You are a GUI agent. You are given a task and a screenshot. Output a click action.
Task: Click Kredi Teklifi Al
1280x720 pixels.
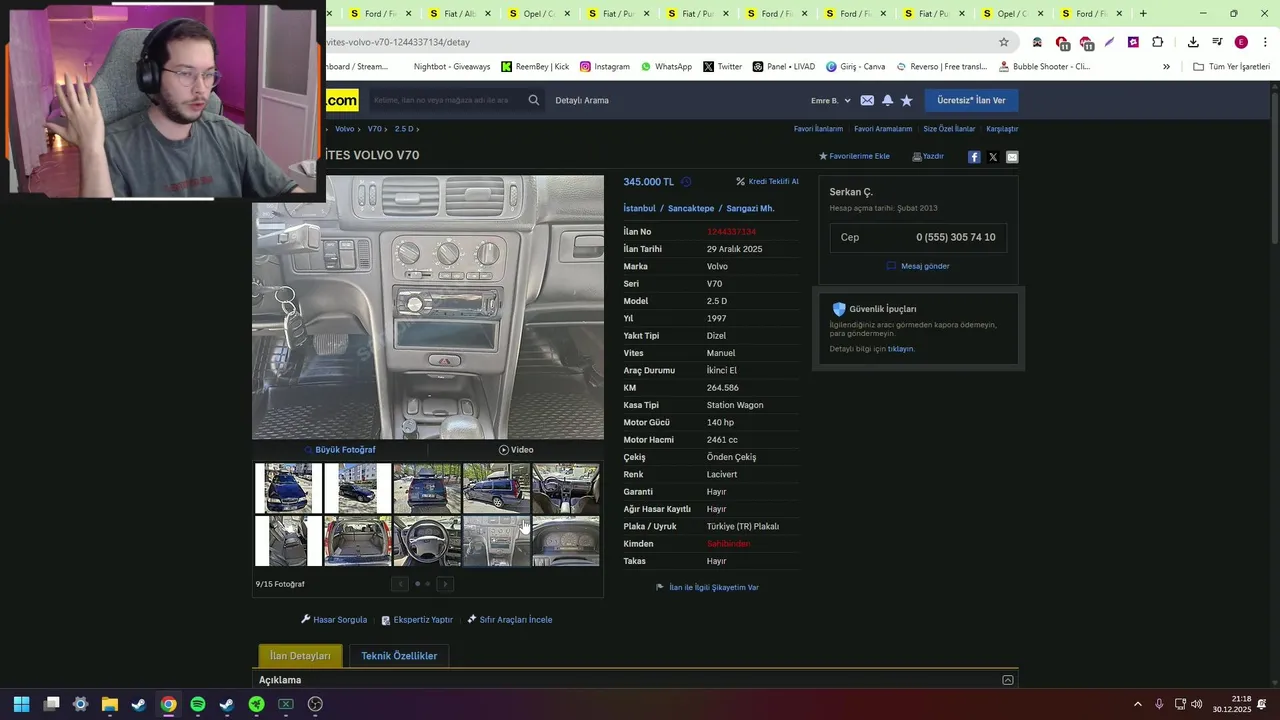point(767,182)
